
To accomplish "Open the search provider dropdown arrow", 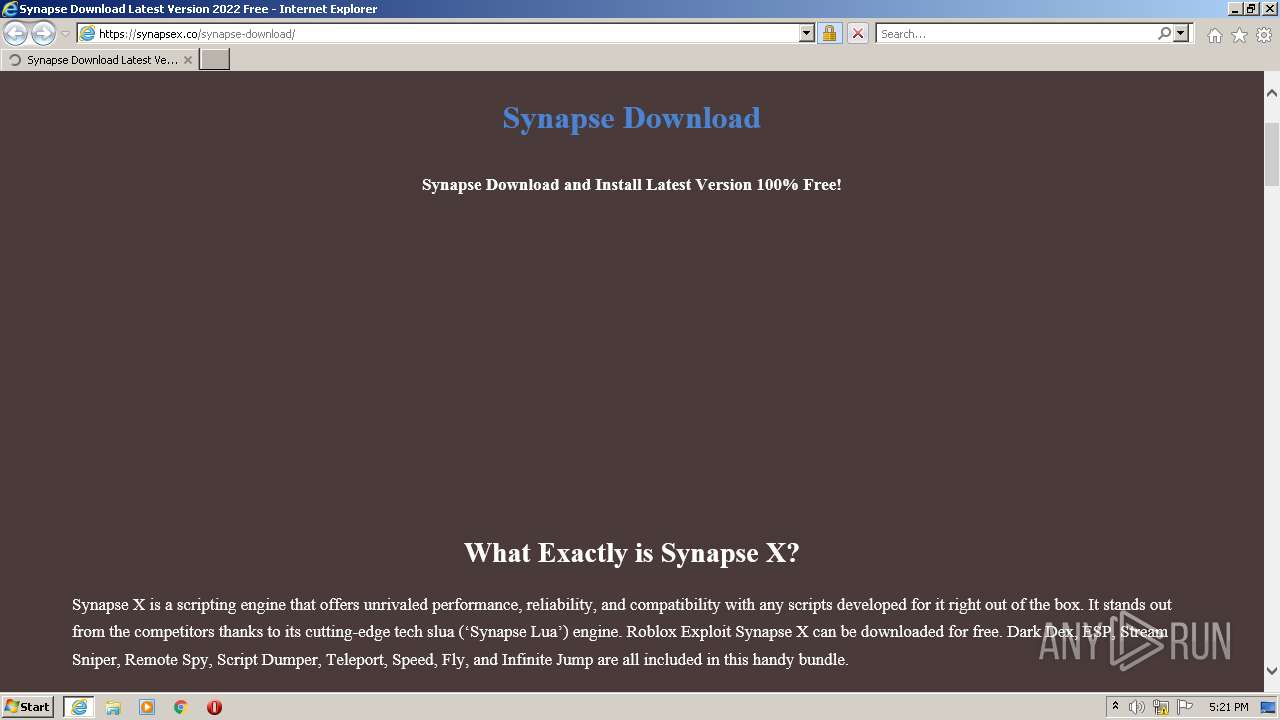I will (x=1181, y=33).
